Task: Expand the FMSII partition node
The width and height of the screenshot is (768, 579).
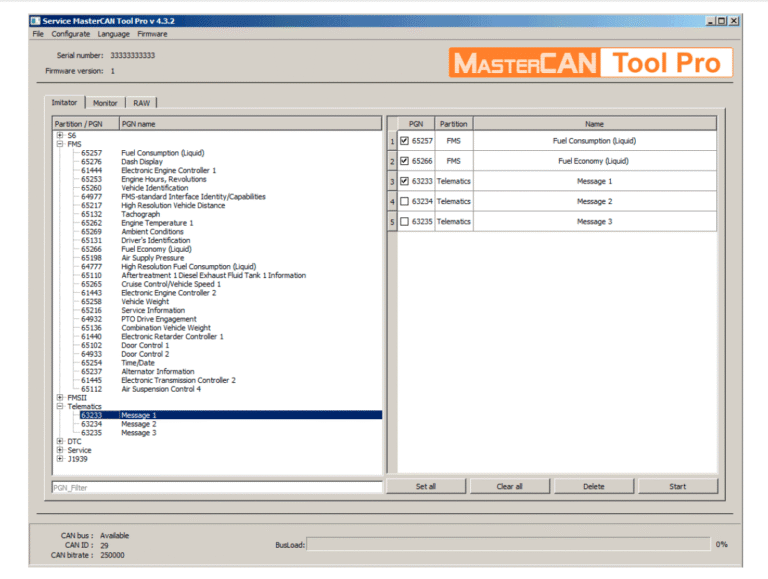Action: [x=60, y=398]
